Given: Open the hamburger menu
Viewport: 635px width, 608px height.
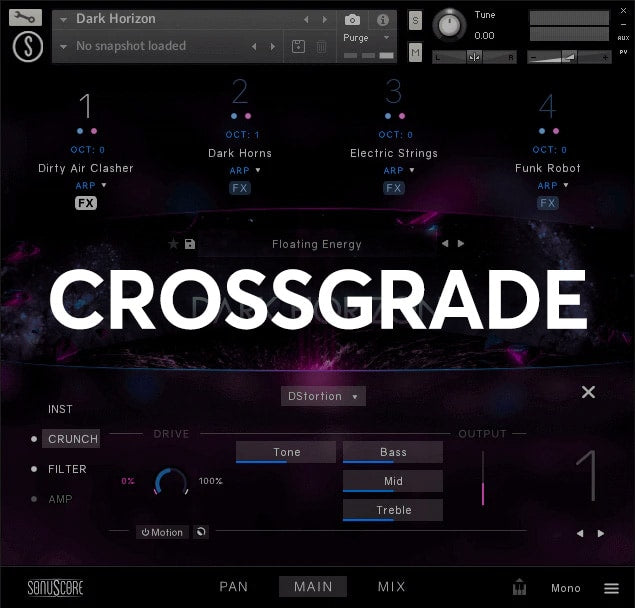Looking at the screenshot, I should [x=612, y=588].
